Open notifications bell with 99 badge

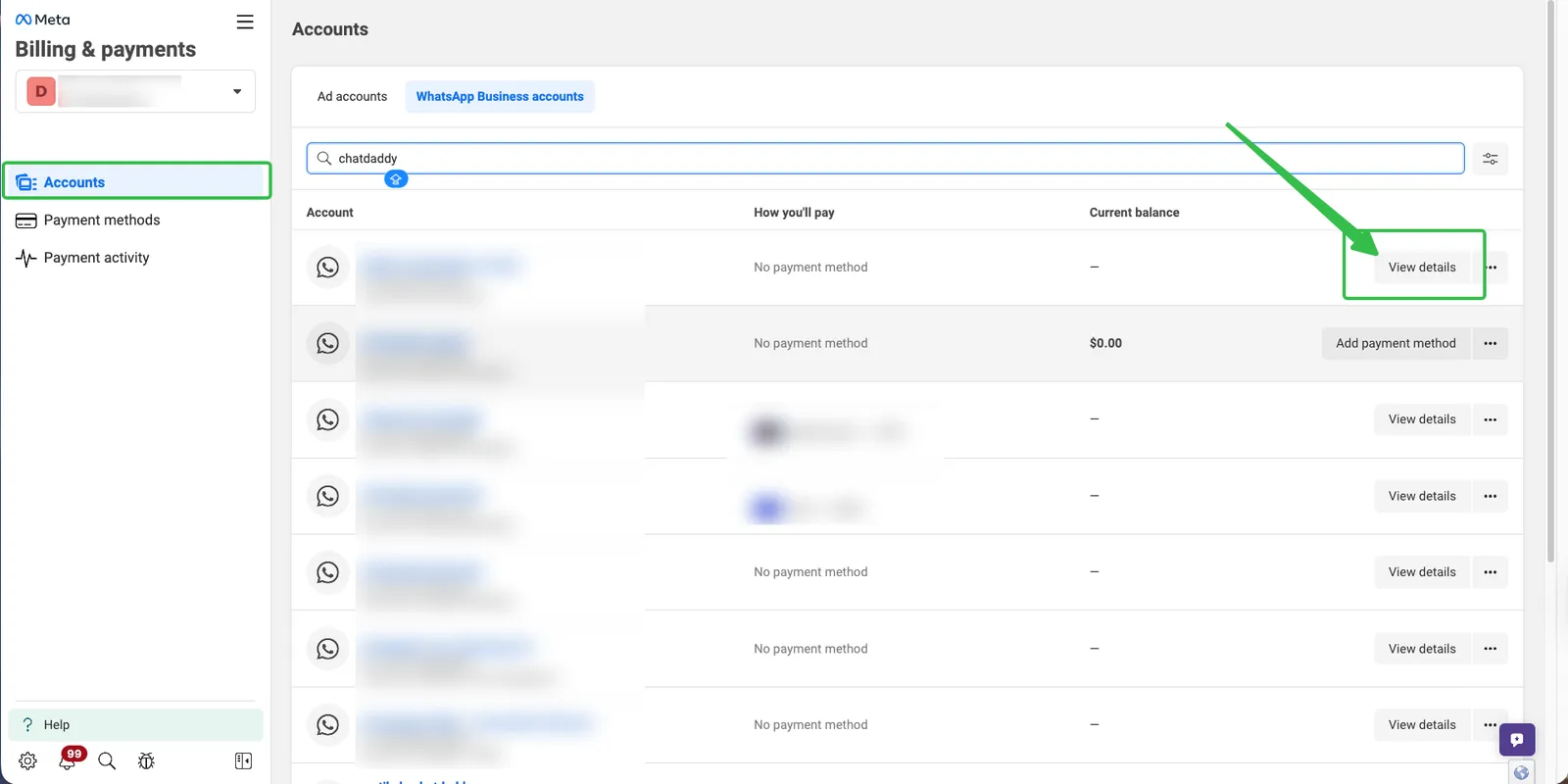68,761
